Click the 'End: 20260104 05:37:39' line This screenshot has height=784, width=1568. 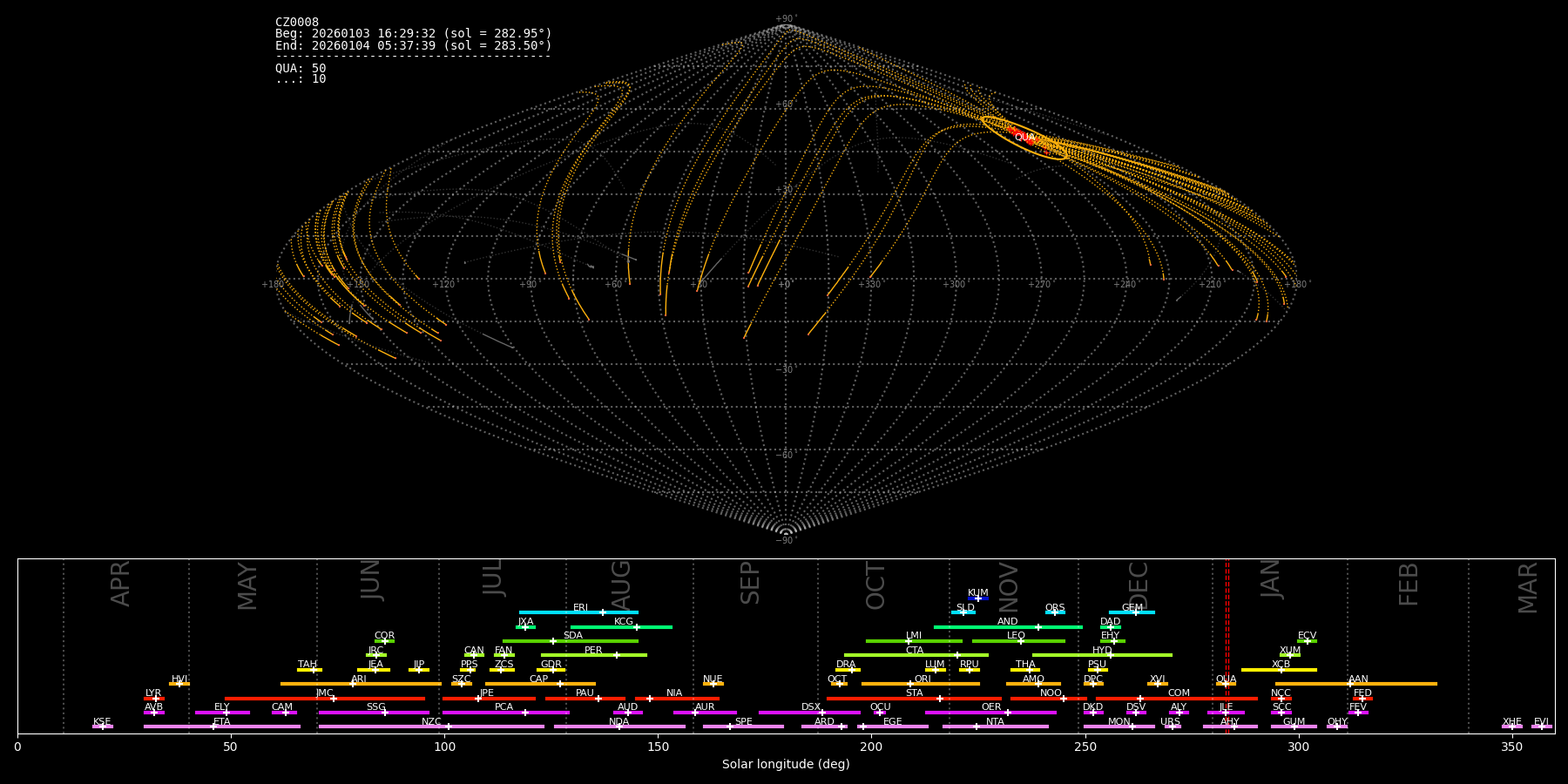tap(414, 45)
